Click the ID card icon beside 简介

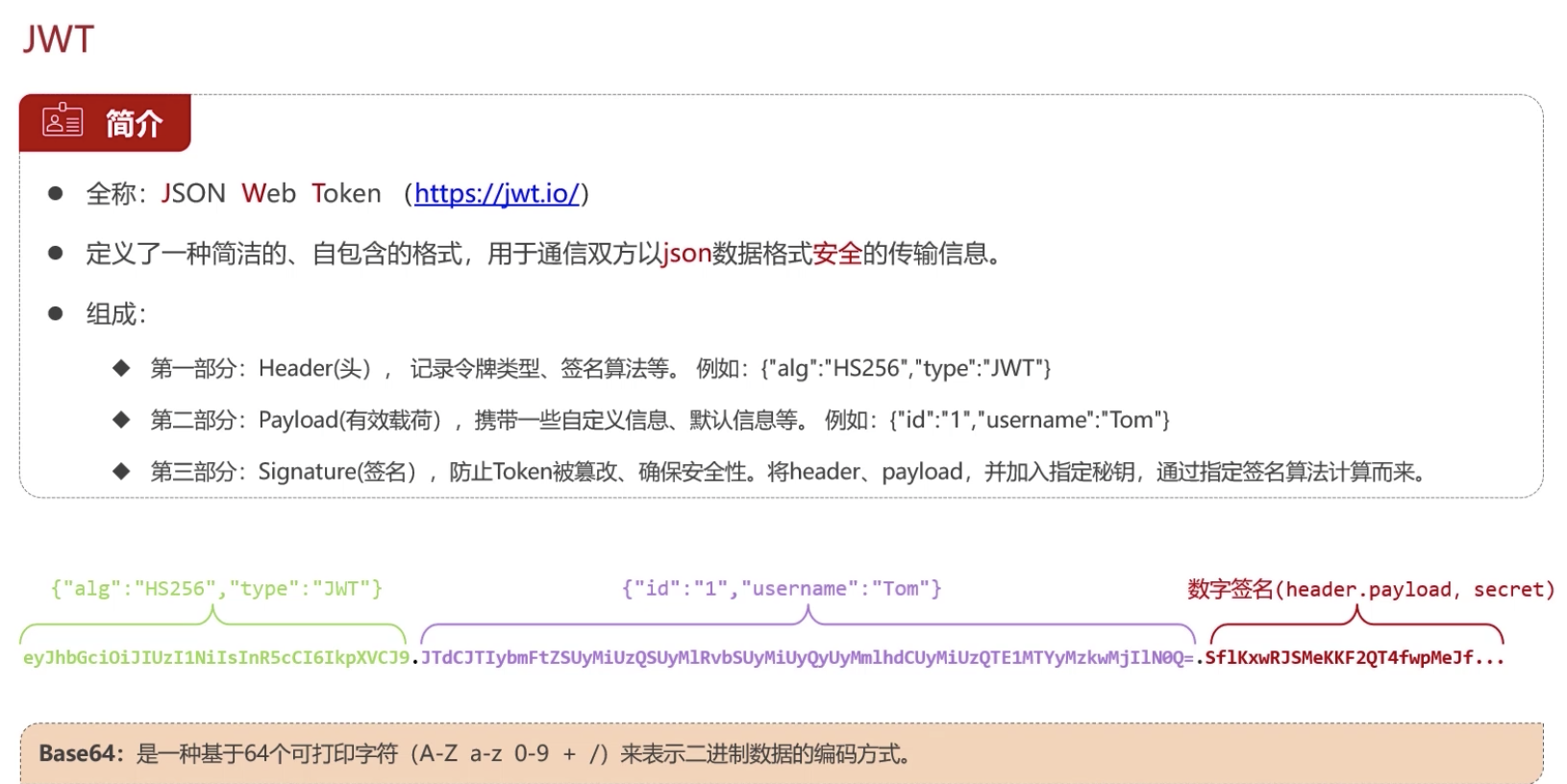[62, 121]
